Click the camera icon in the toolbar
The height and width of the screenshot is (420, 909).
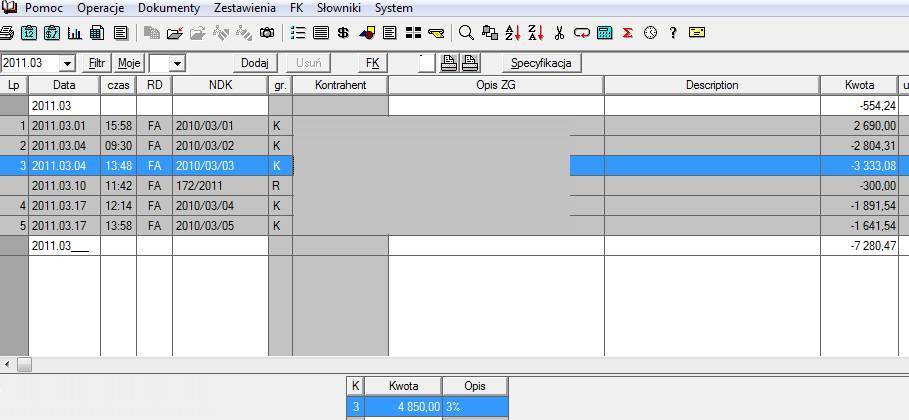[x=267, y=33]
